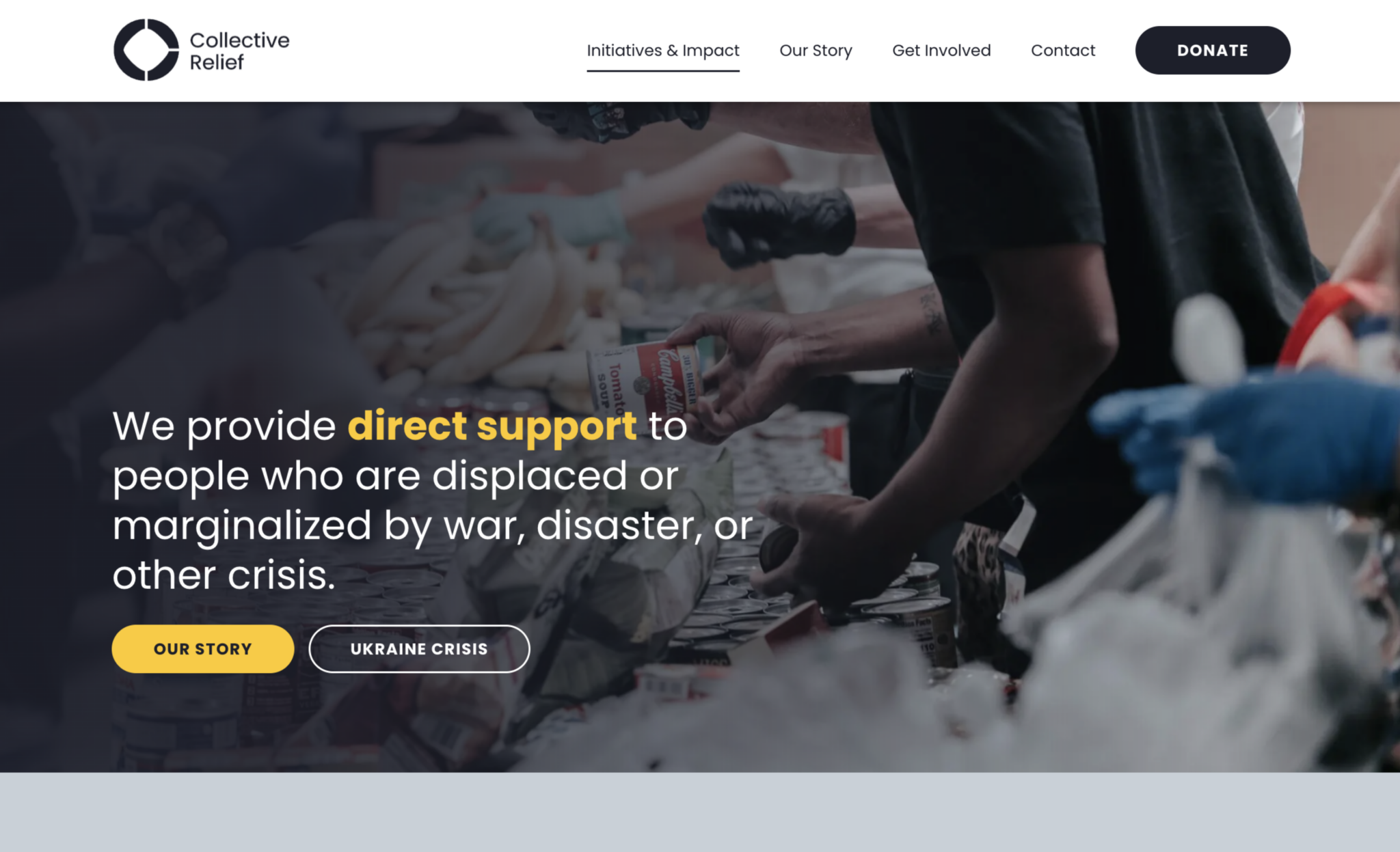Click the black gloved hand in hero image

(779, 223)
